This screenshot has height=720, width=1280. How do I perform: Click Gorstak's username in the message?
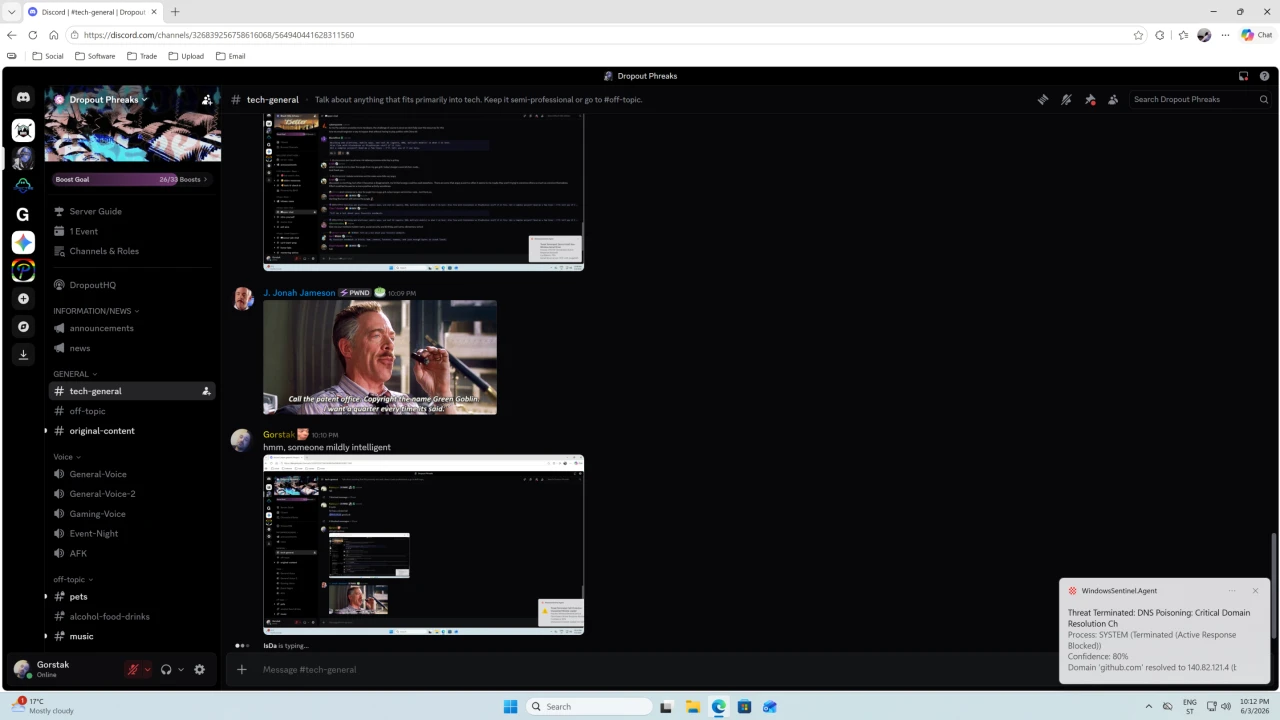(279, 435)
